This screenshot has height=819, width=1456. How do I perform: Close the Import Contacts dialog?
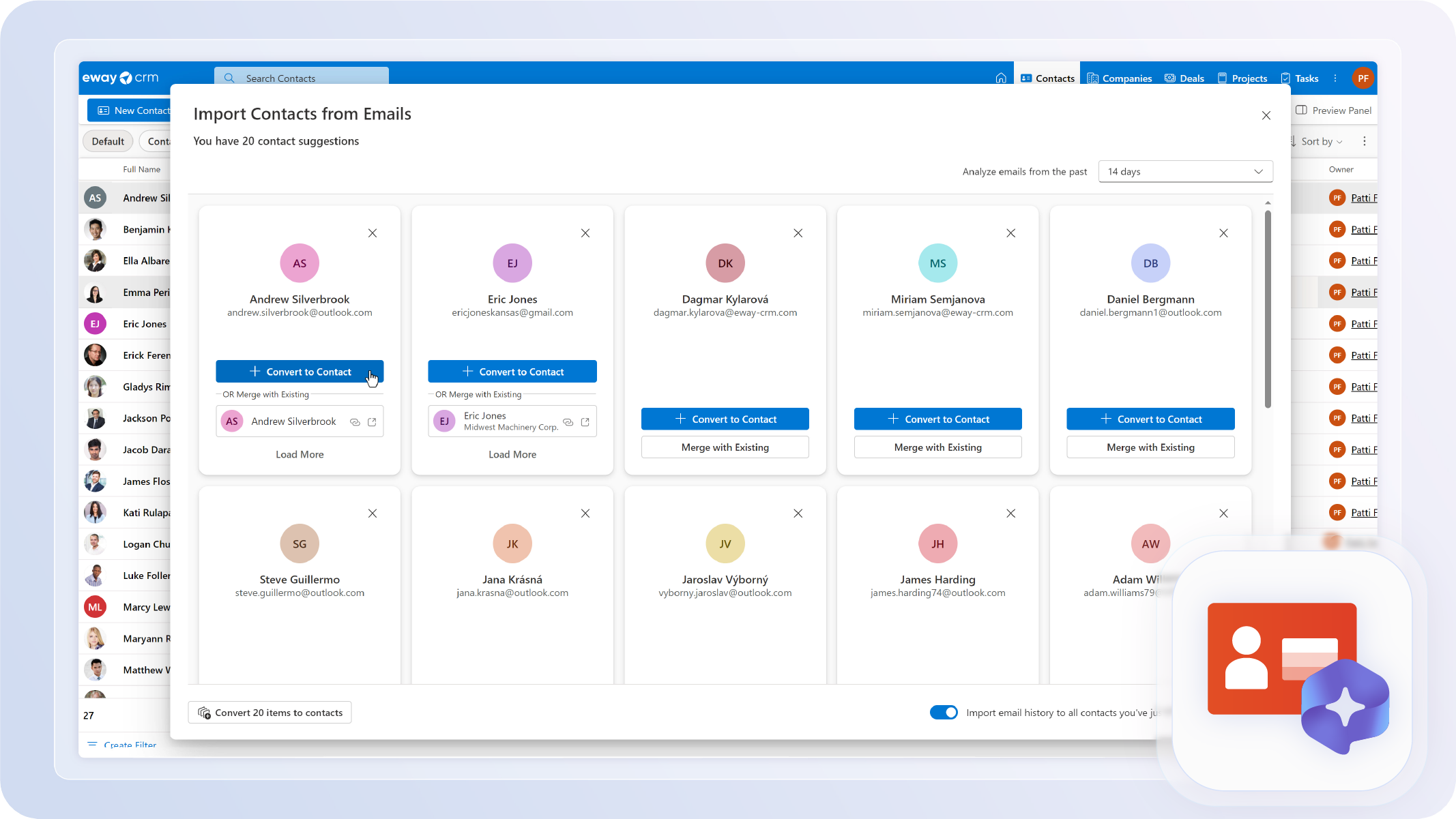tap(1266, 115)
